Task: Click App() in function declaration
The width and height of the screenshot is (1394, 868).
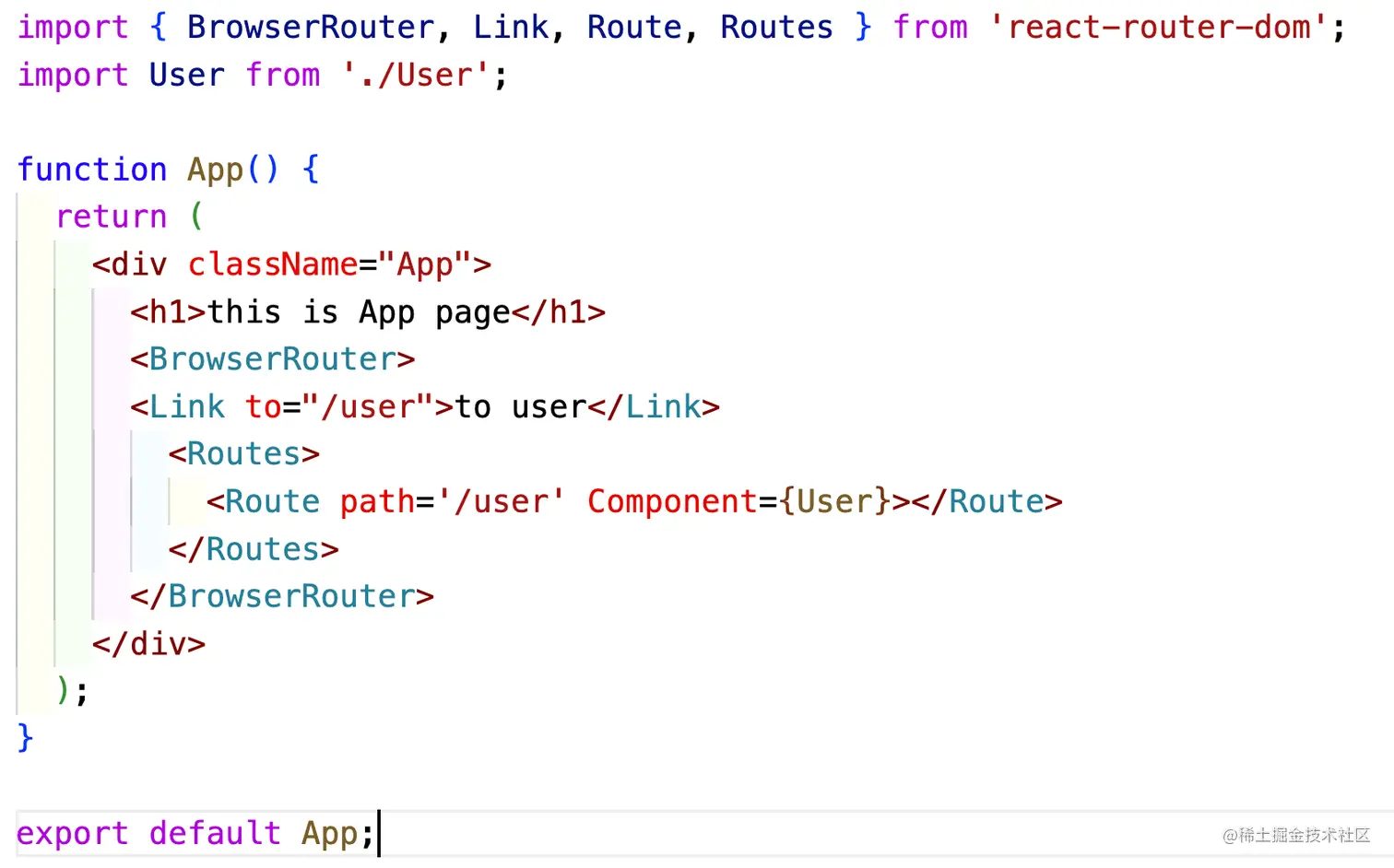Action: tap(232, 170)
